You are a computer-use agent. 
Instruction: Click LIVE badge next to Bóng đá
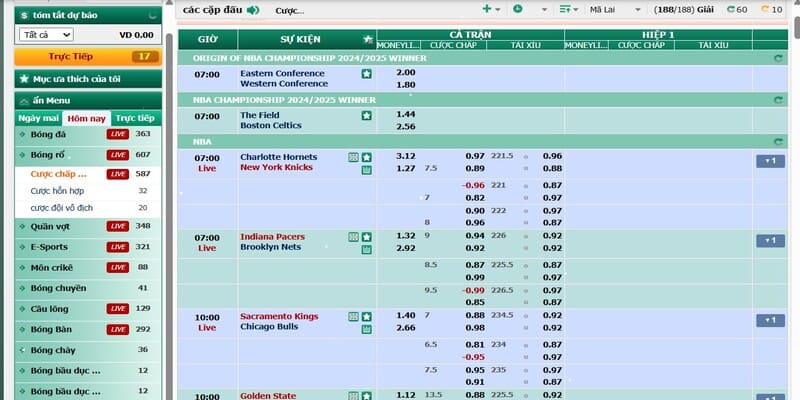[x=118, y=134]
